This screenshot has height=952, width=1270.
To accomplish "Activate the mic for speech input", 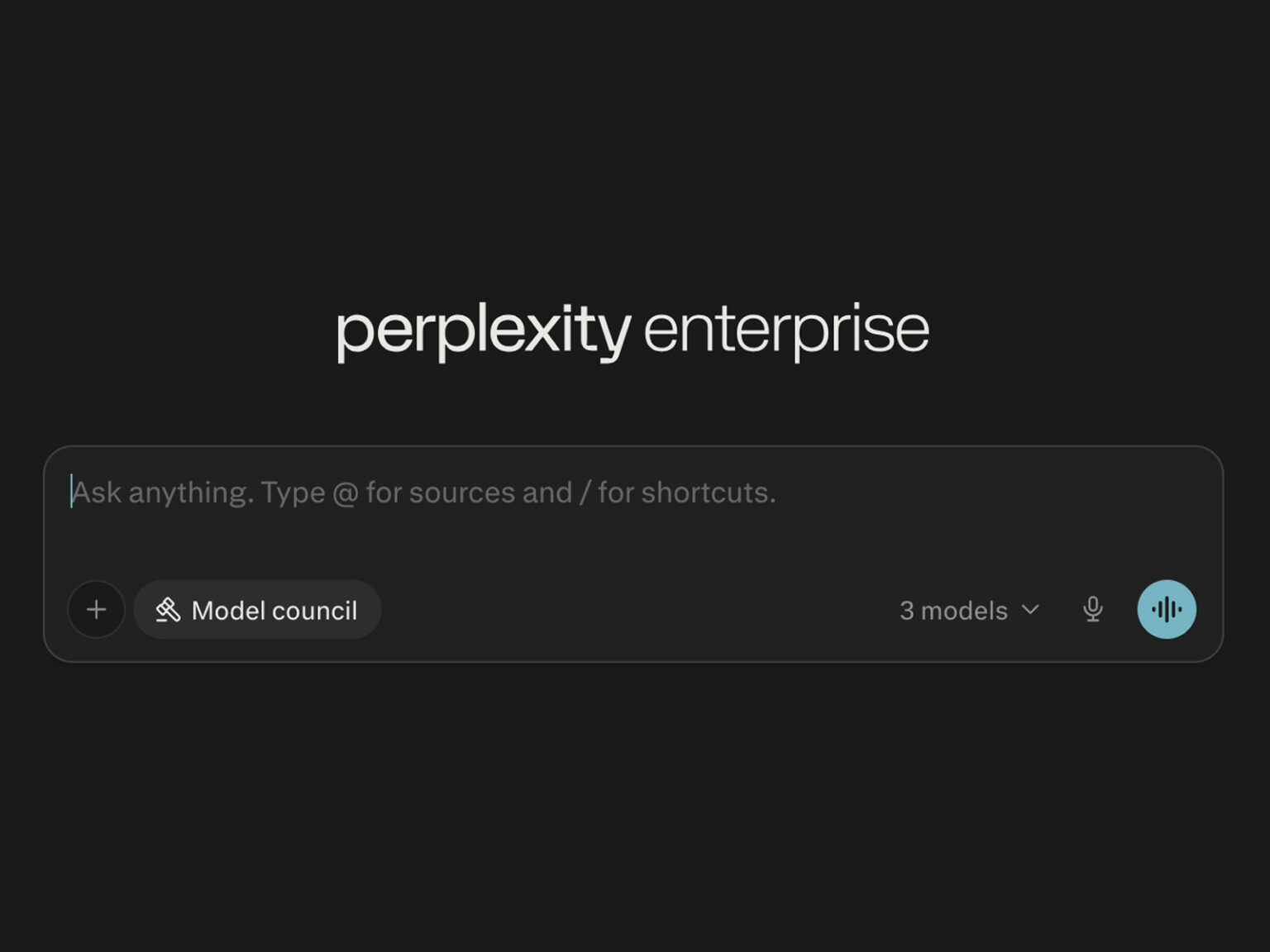I will [x=1093, y=610].
